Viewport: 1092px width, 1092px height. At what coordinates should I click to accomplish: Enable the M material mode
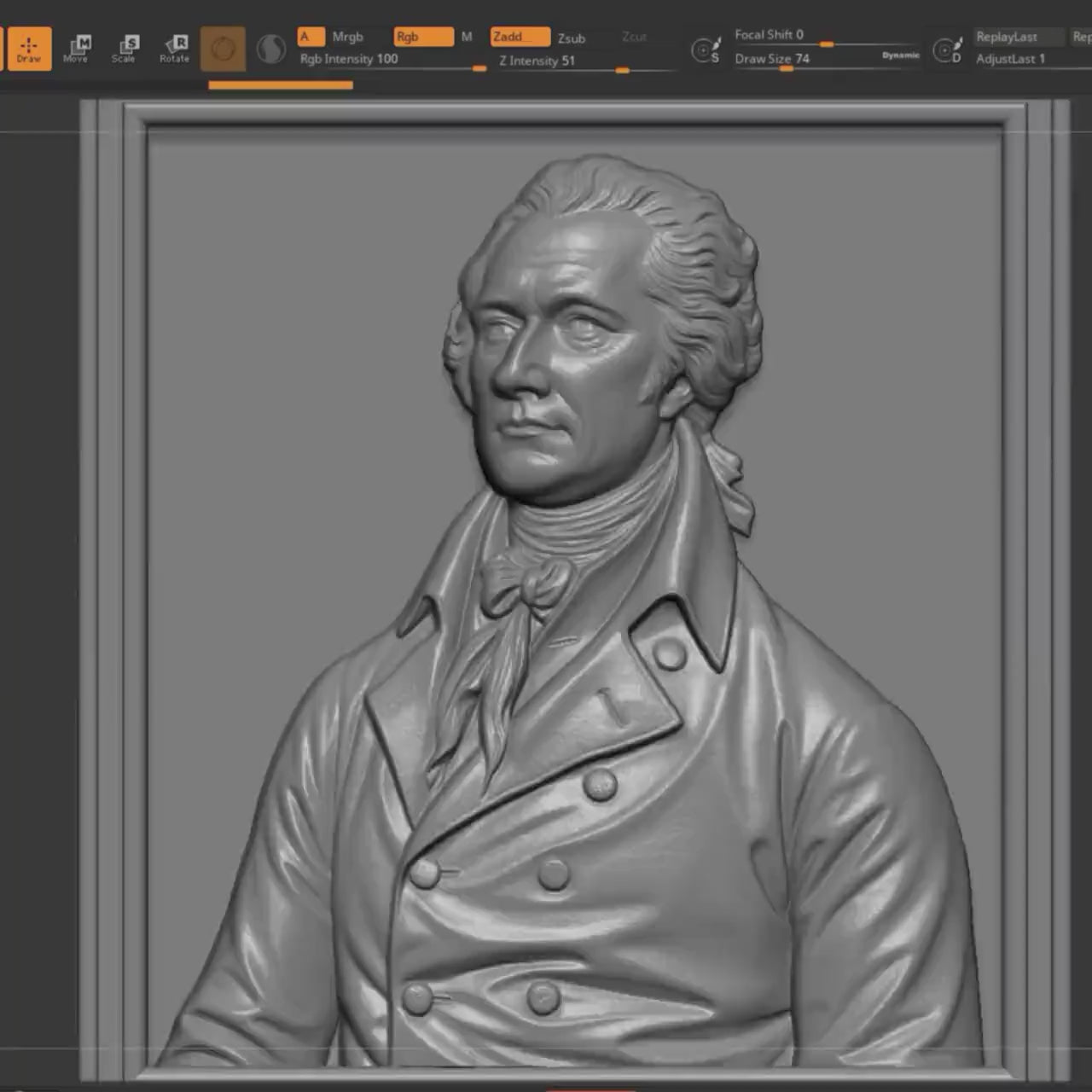[467, 37]
